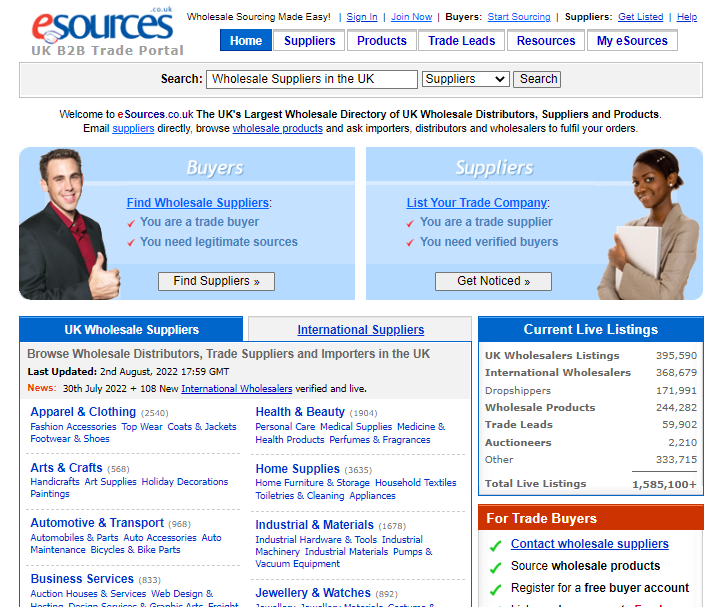
Task: Click Find Wholesale Suppliers link
Action: (x=198, y=203)
